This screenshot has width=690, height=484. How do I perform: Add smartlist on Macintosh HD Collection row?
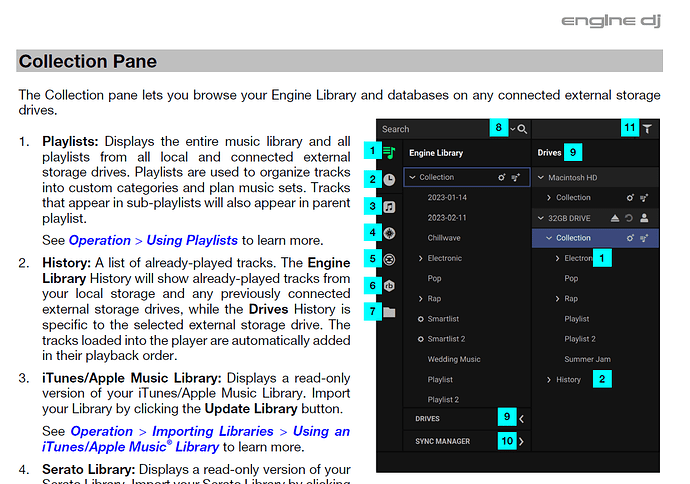630,198
